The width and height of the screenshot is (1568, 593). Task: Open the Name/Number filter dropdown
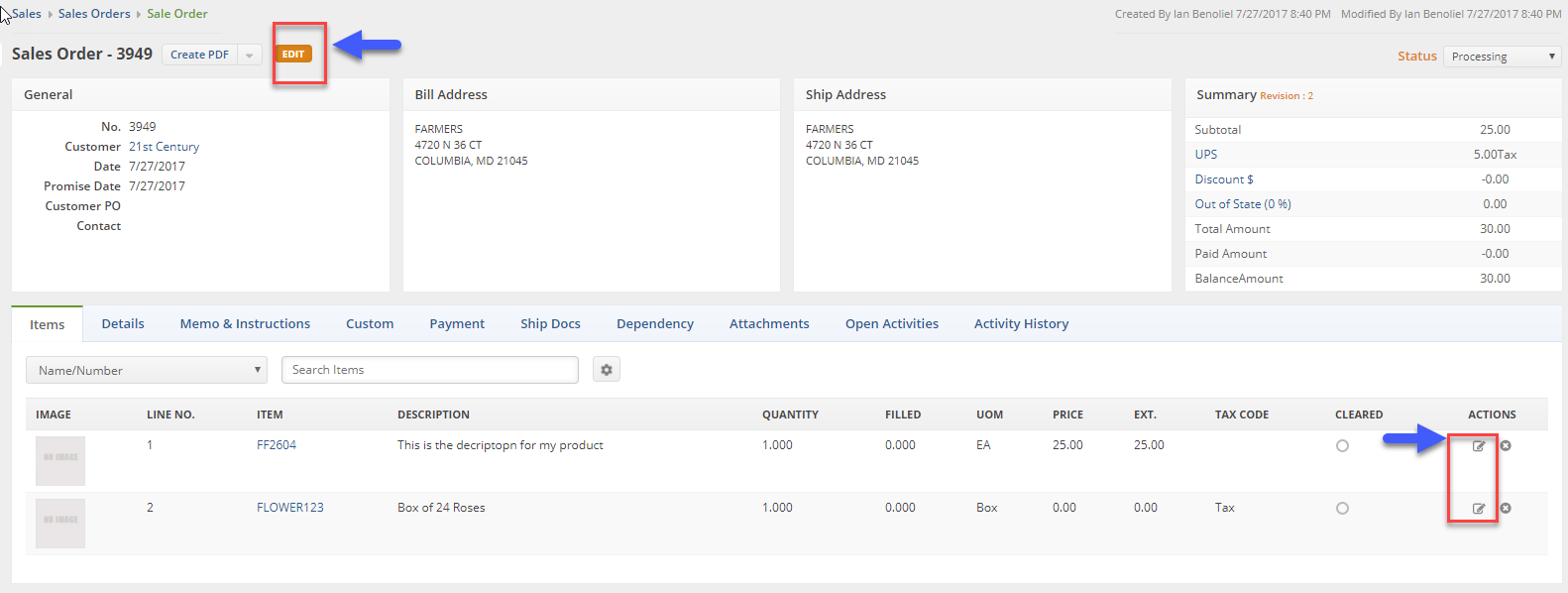coord(147,370)
